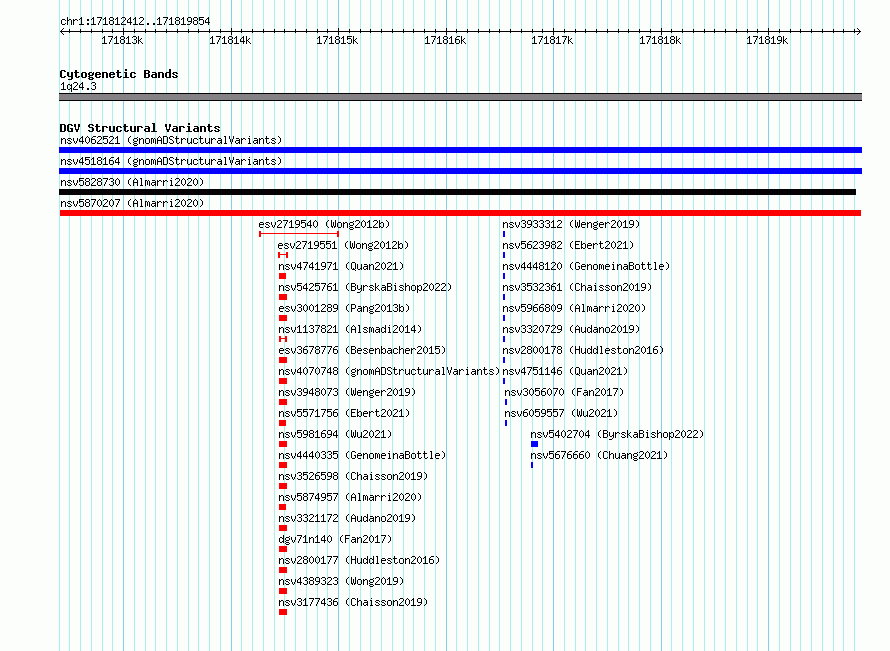Click nsv3177436 (Chaisson2019) label
Screen dimensions: 890x651
(353, 602)
